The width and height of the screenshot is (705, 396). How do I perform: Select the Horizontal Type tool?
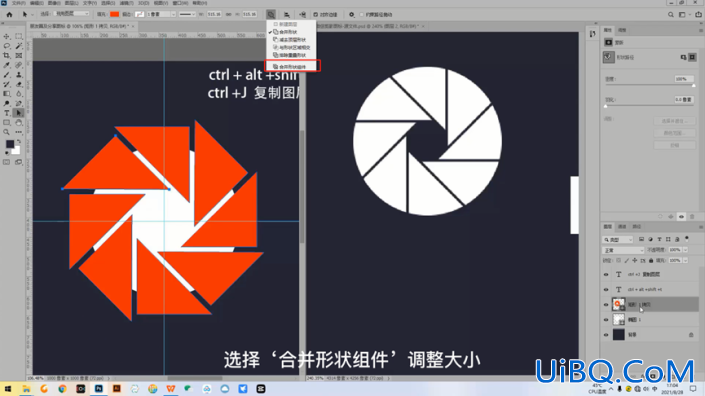[6, 113]
